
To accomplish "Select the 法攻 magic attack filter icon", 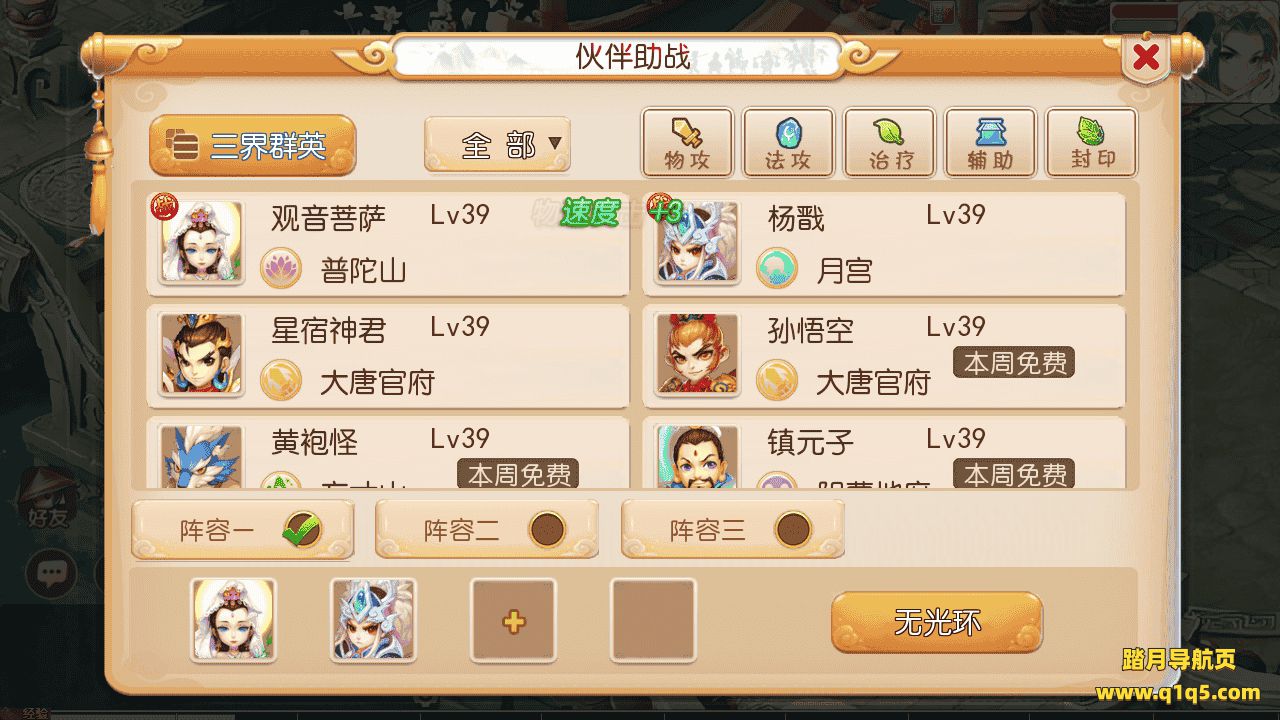I will pyautogui.click(x=788, y=143).
